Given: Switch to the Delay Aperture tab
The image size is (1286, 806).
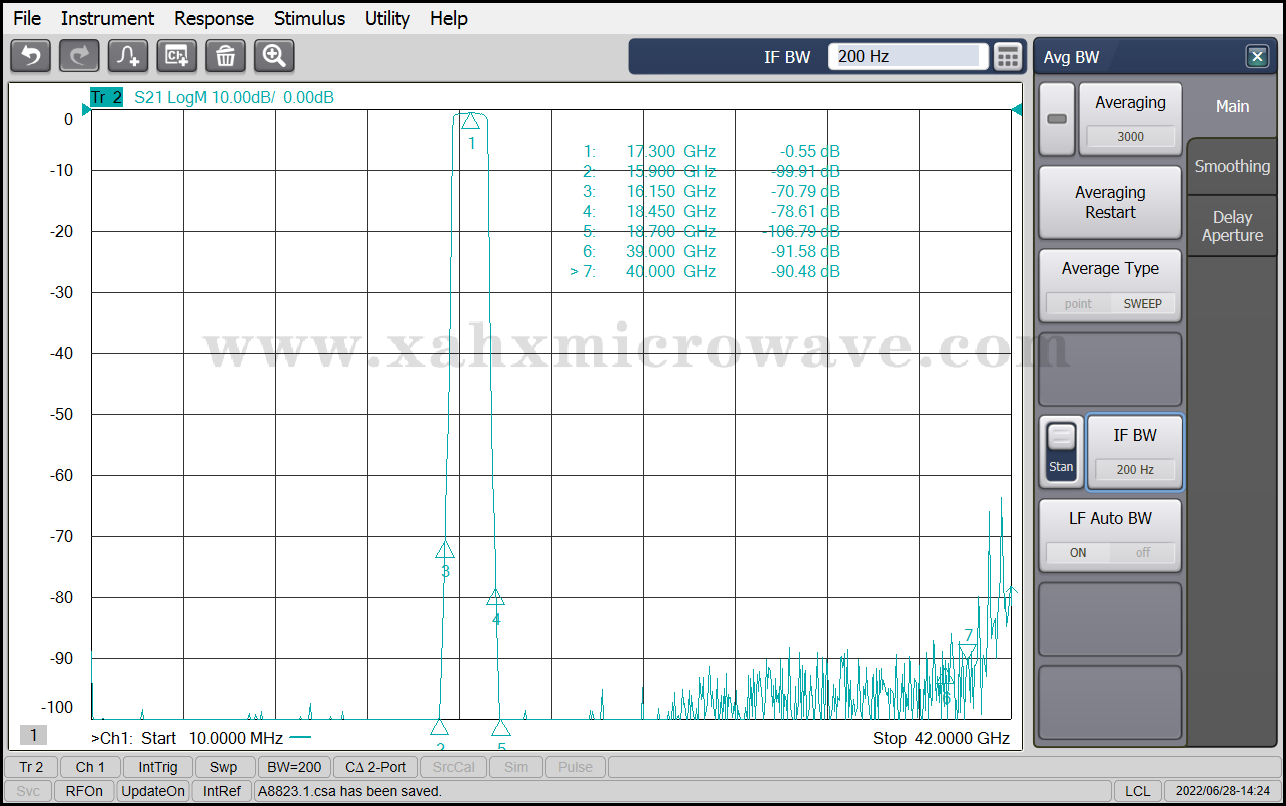Looking at the screenshot, I should click(x=1232, y=226).
